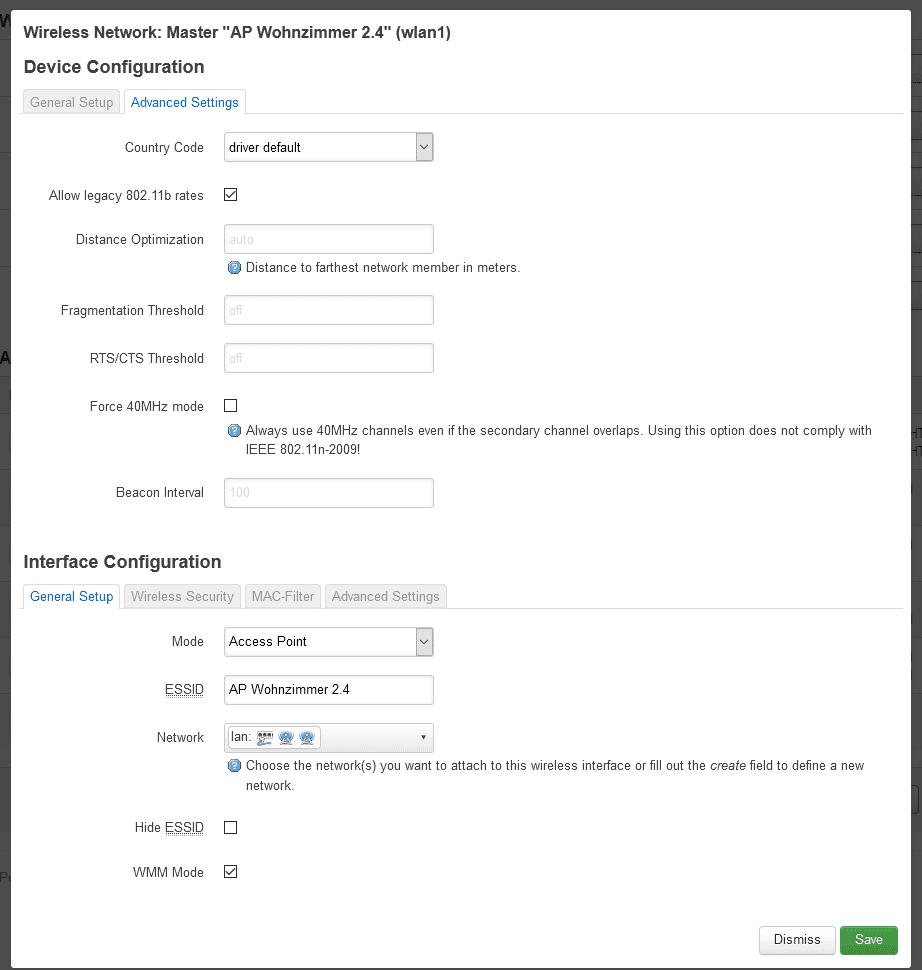Image resolution: width=922 pixels, height=970 pixels.
Task: Click into the ESSID text field
Action: (328, 689)
